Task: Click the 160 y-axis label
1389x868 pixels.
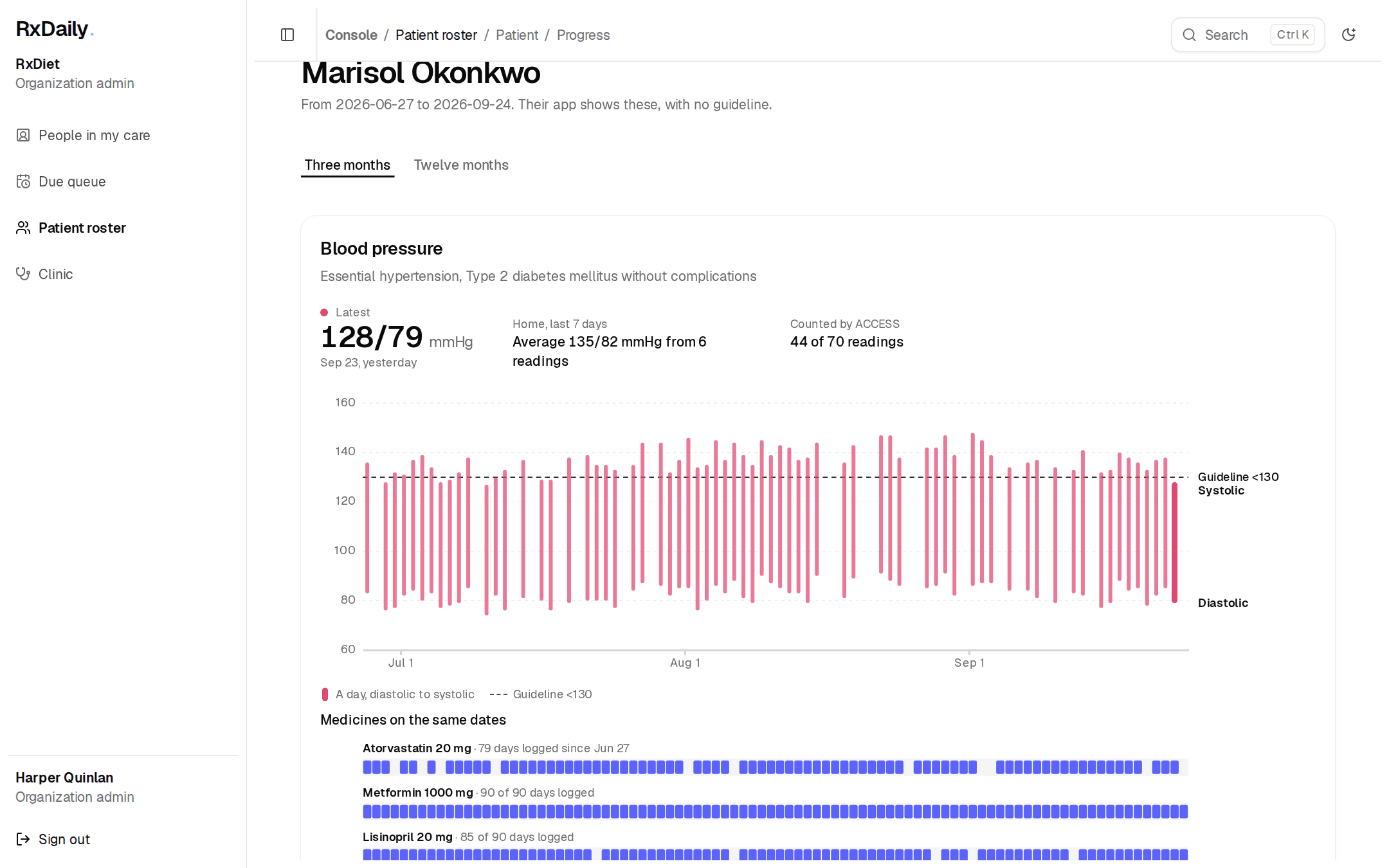Action: (x=345, y=402)
